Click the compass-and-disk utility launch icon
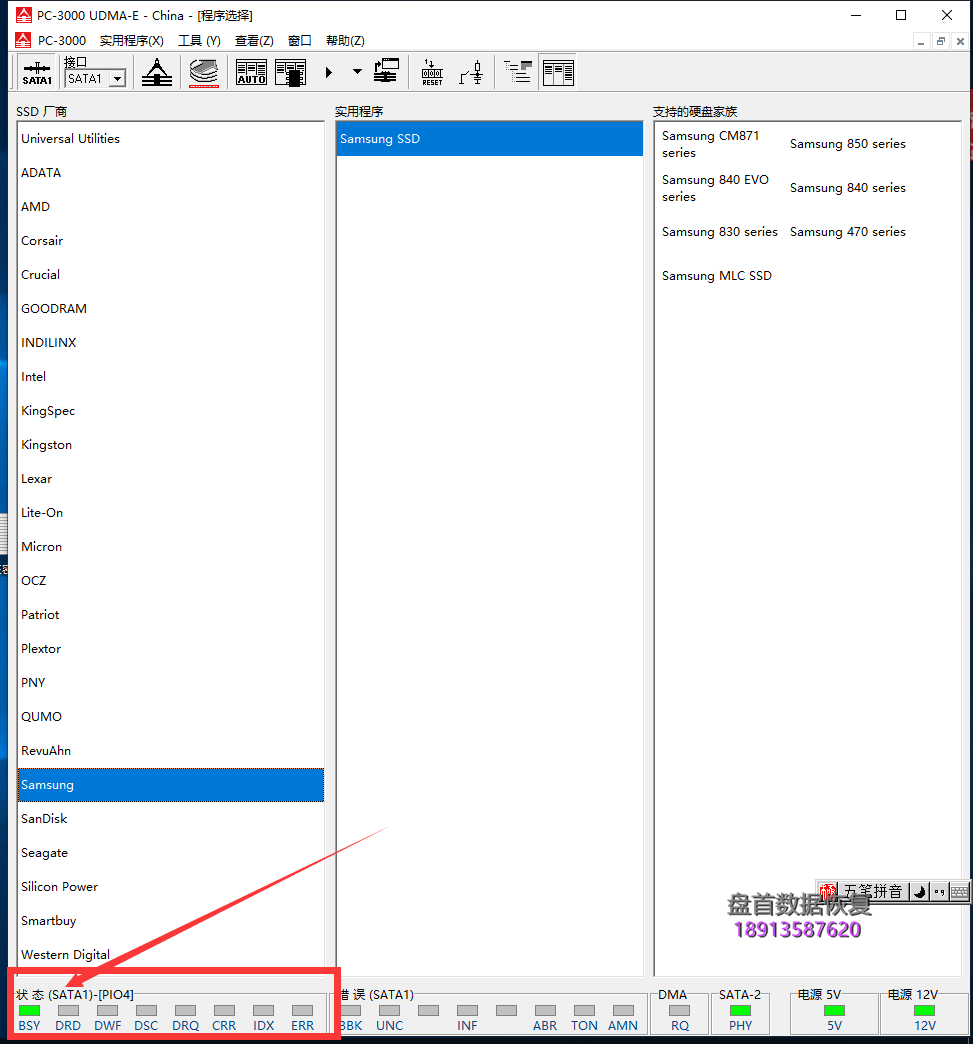 [157, 73]
